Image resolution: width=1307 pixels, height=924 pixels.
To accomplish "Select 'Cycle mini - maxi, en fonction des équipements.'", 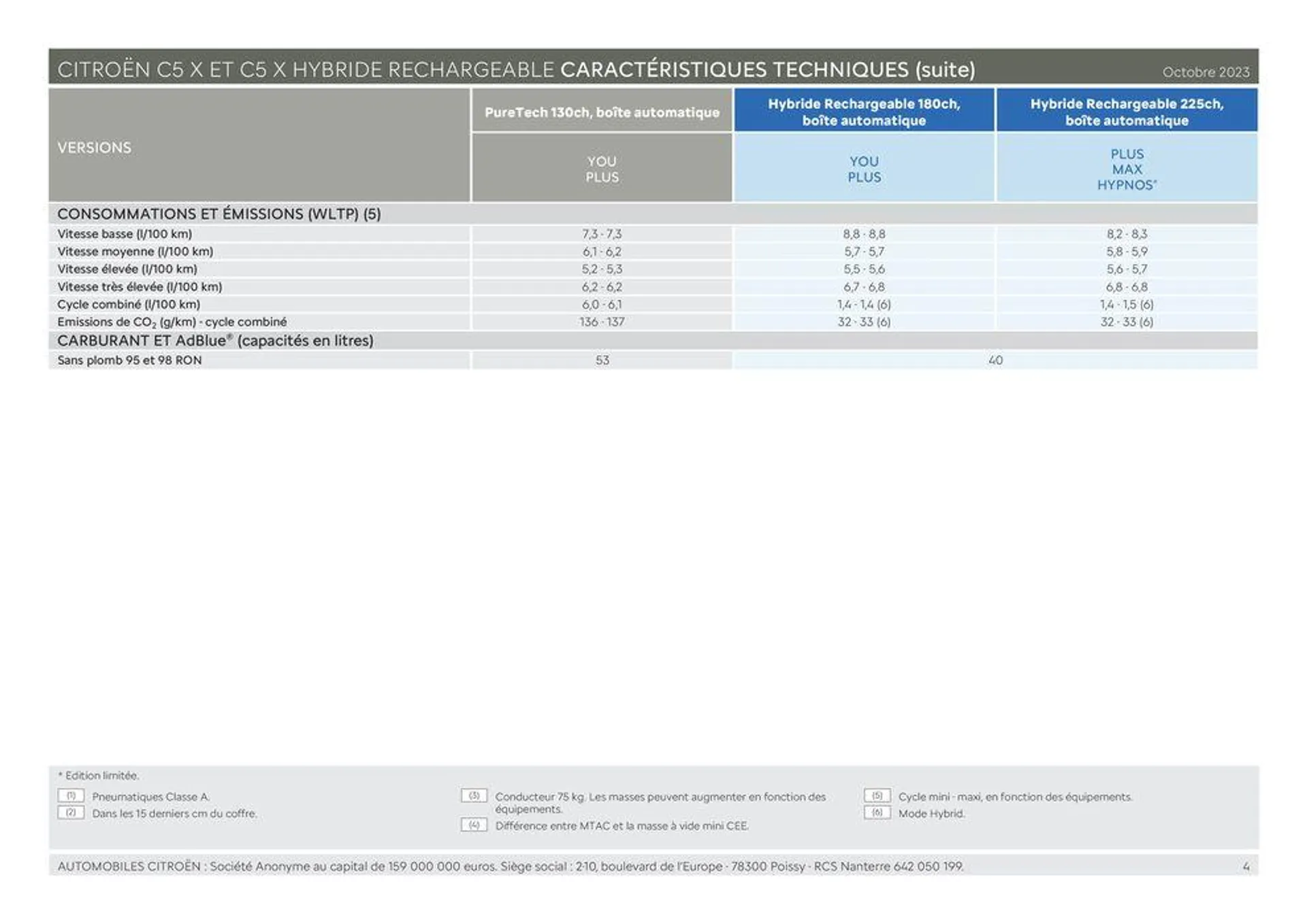I will coord(1015,797).
